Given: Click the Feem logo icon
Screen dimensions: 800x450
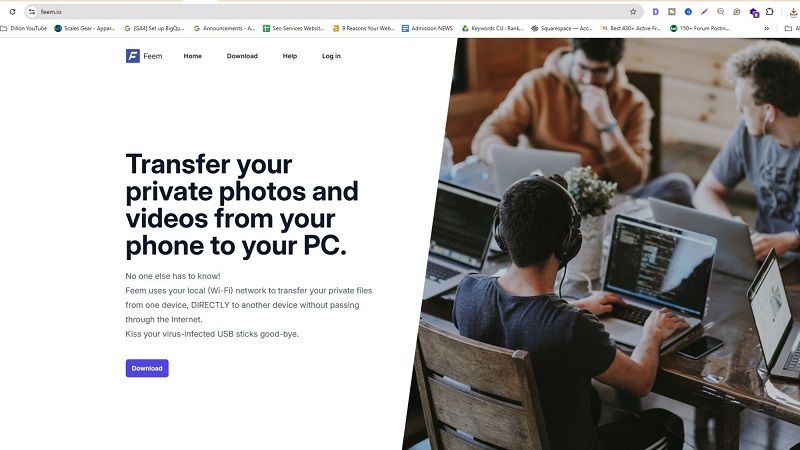Looking at the screenshot, I should coord(133,56).
